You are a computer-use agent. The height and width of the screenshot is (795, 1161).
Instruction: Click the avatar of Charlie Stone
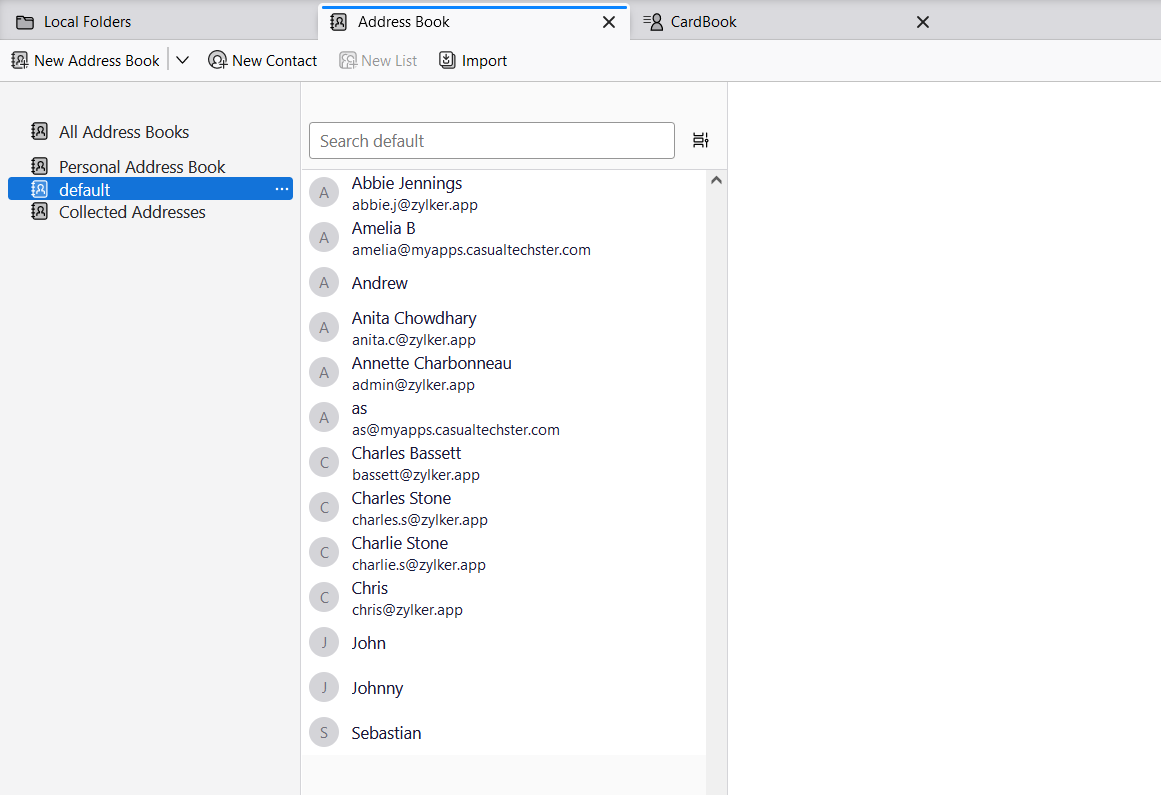click(324, 553)
